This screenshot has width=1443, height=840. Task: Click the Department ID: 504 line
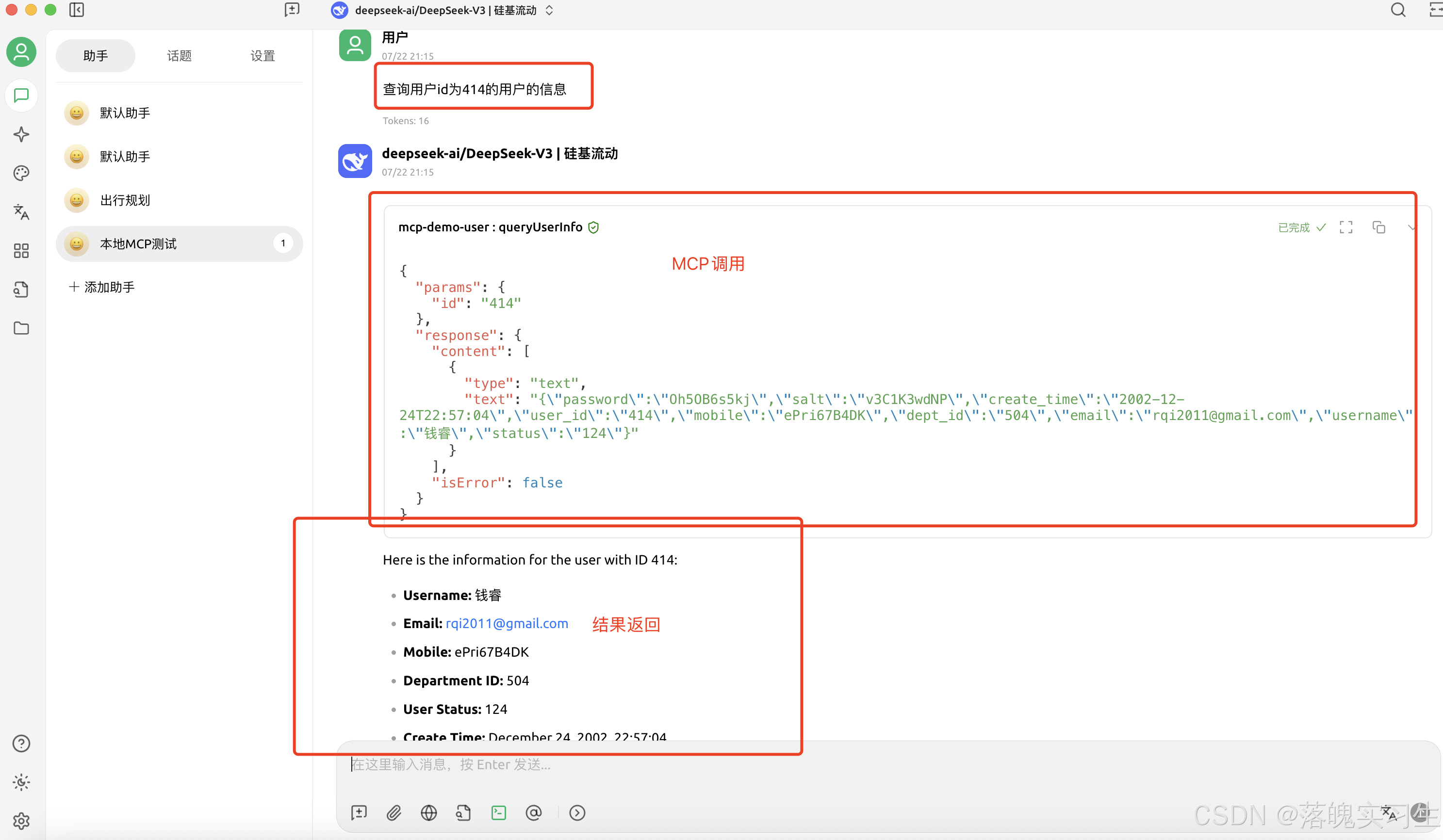click(466, 680)
